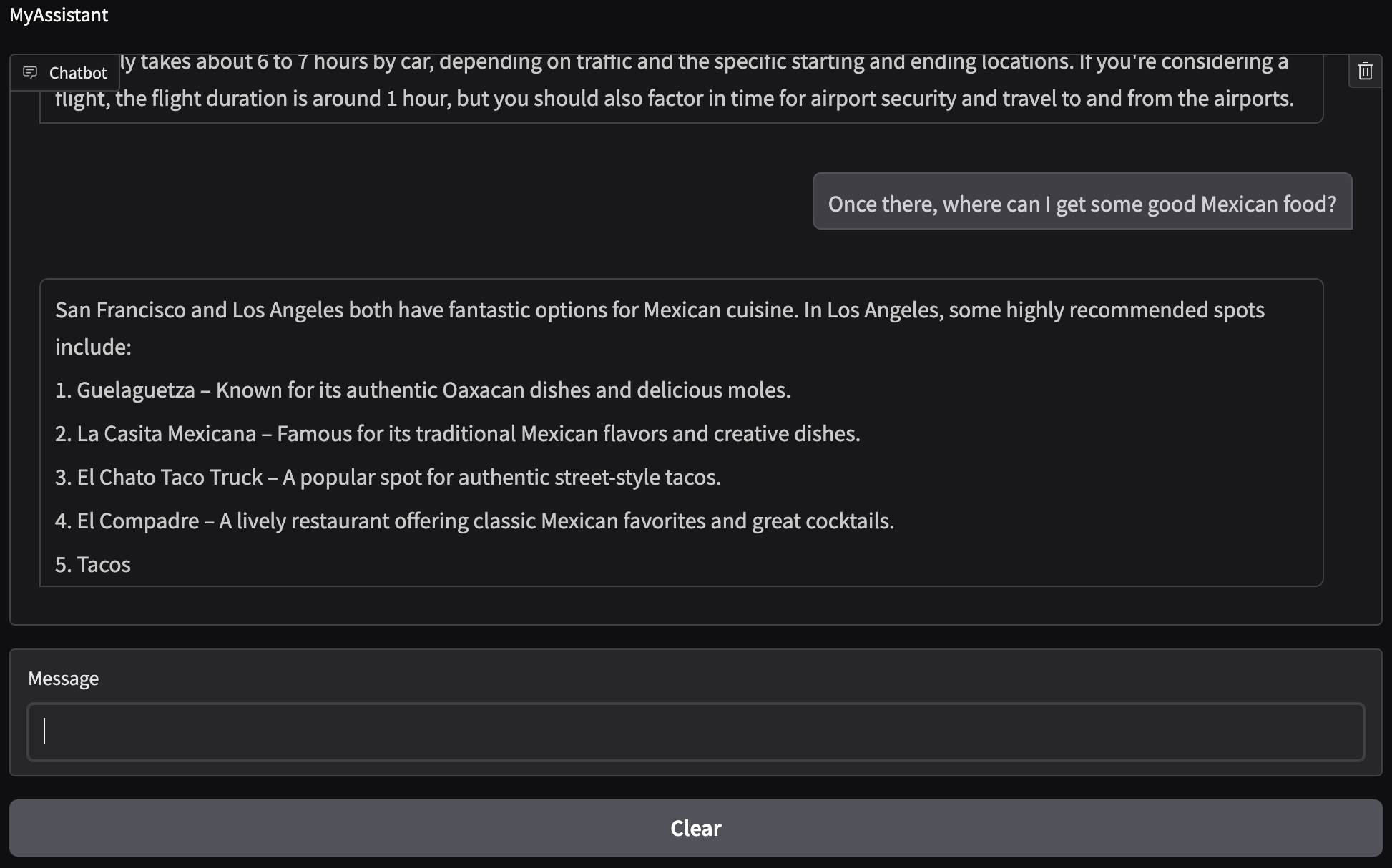1392x868 pixels.
Task: Click the El Chato Taco Truck entry
Action: point(387,477)
